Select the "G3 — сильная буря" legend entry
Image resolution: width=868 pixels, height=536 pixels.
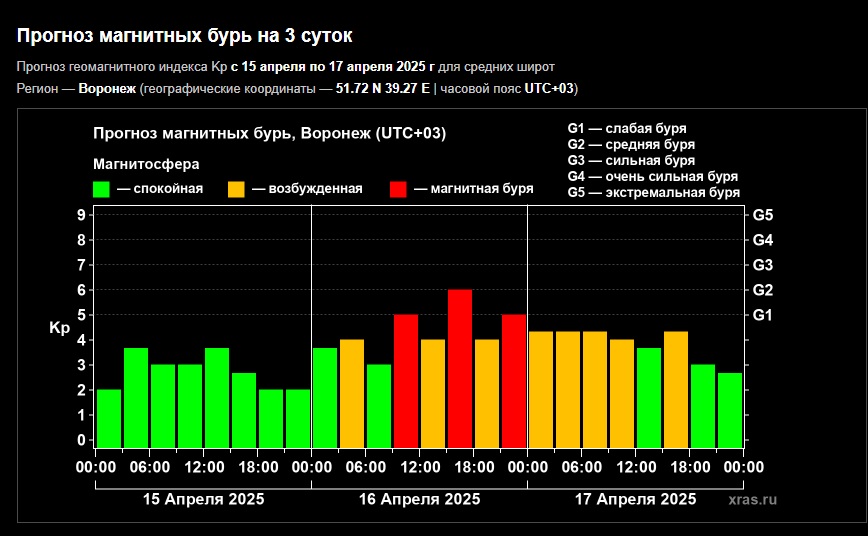point(644,160)
